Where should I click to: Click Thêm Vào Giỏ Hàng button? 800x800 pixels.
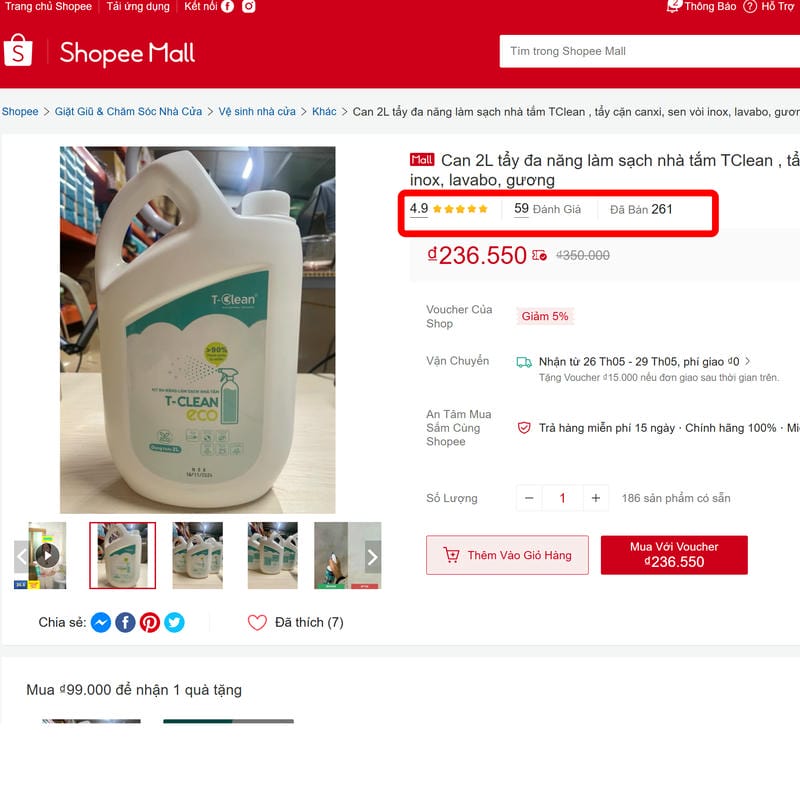click(x=507, y=555)
